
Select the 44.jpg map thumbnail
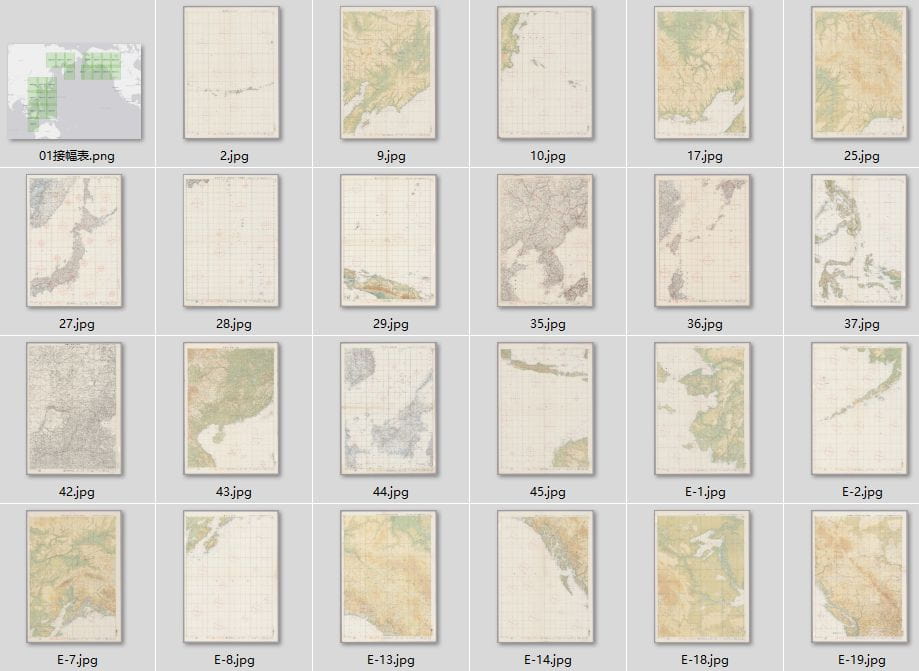(x=389, y=409)
